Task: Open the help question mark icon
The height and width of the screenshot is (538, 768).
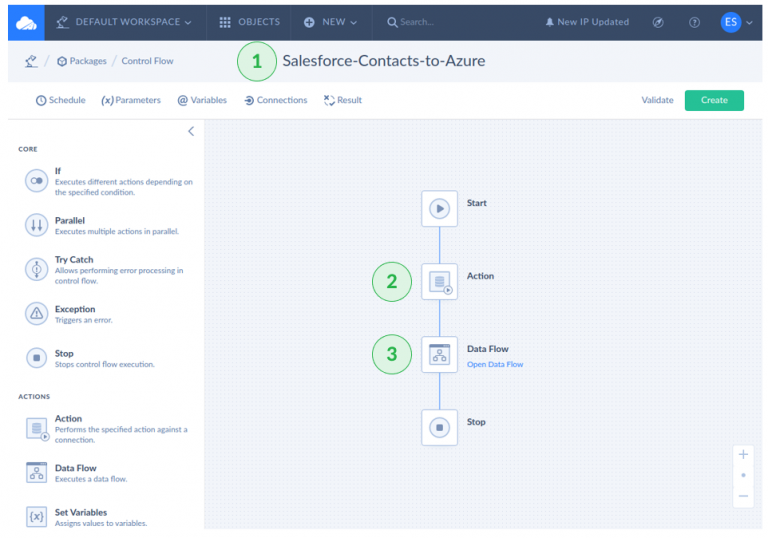Action: click(x=694, y=22)
